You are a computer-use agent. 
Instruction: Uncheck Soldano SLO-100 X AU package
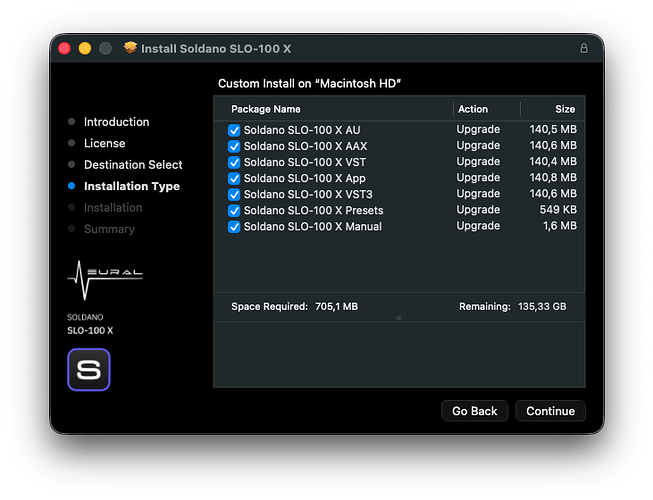coord(234,130)
